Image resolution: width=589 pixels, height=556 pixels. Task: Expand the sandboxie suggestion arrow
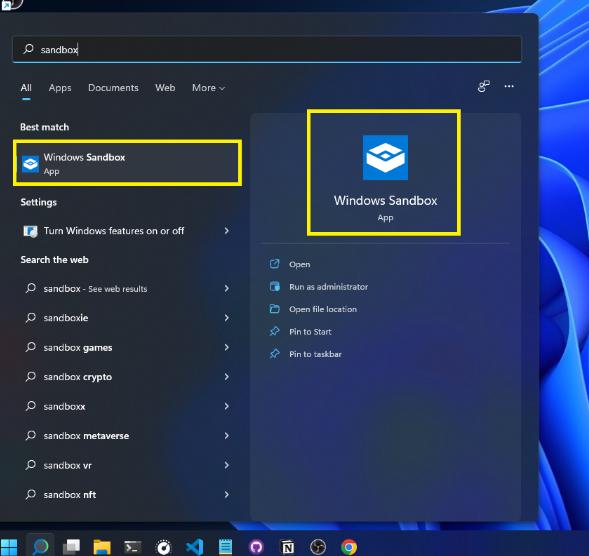coord(227,318)
